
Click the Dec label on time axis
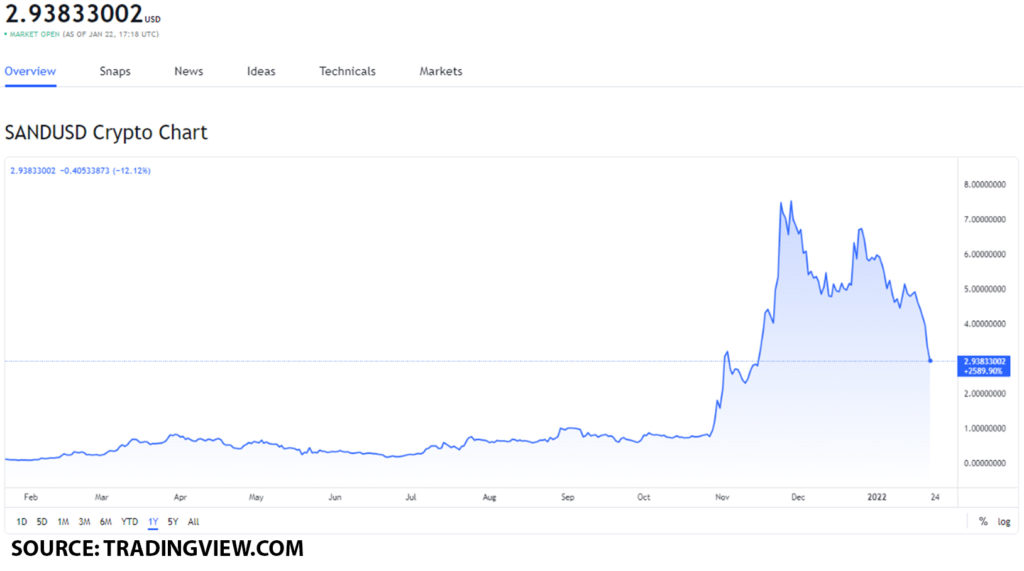click(x=798, y=497)
